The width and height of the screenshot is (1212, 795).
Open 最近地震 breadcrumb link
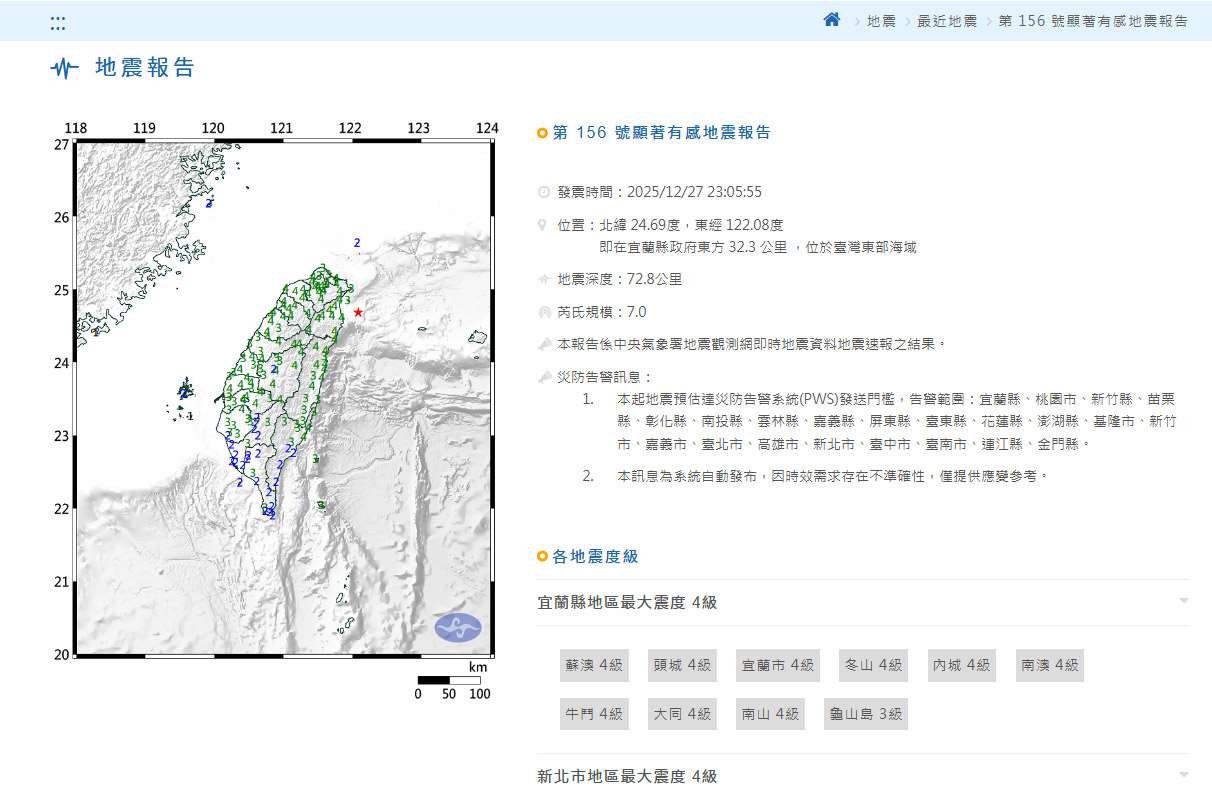point(946,21)
